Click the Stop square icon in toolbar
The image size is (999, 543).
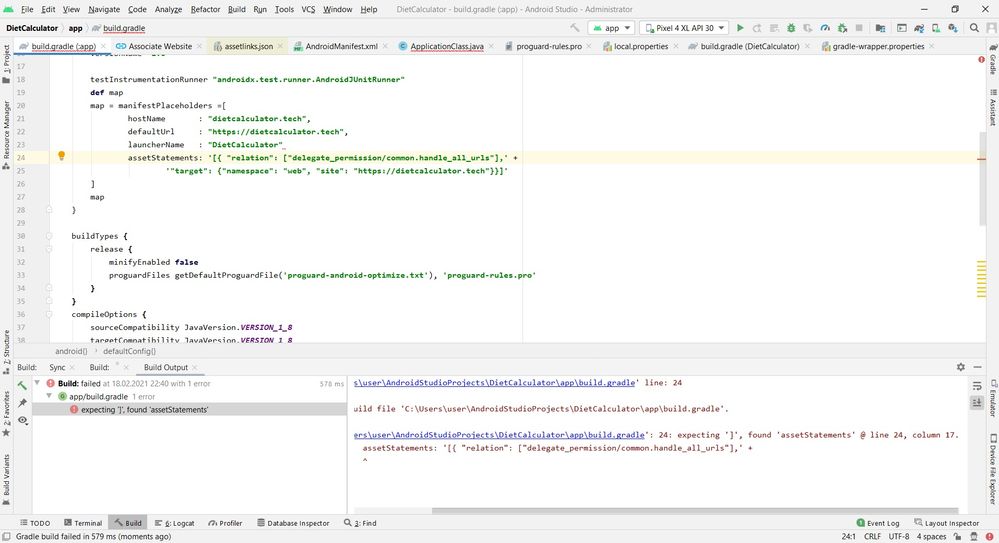(859, 28)
